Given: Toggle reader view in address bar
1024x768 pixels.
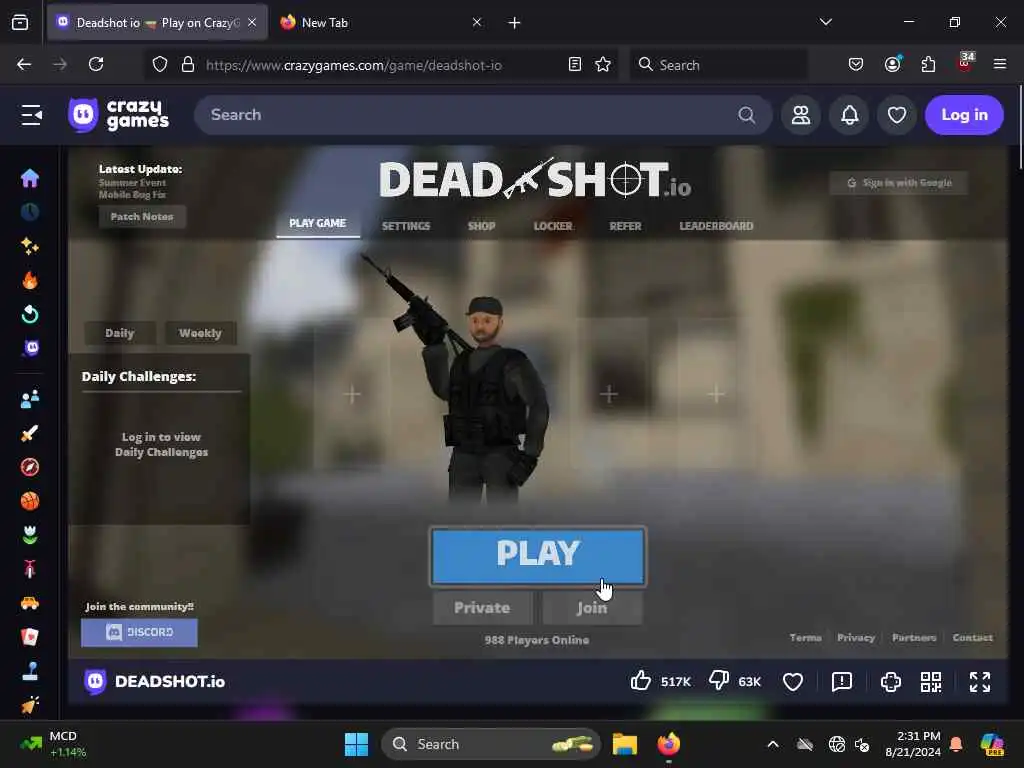Looking at the screenshot, I should coord(575,64).
